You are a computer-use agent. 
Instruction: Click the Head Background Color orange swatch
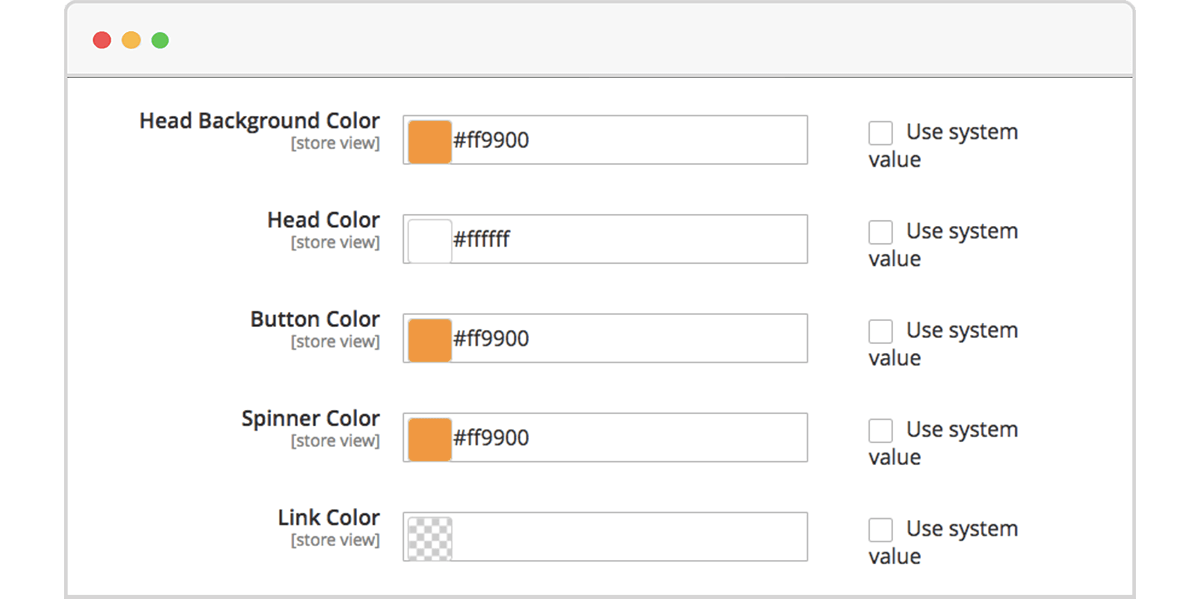point(430,141)
